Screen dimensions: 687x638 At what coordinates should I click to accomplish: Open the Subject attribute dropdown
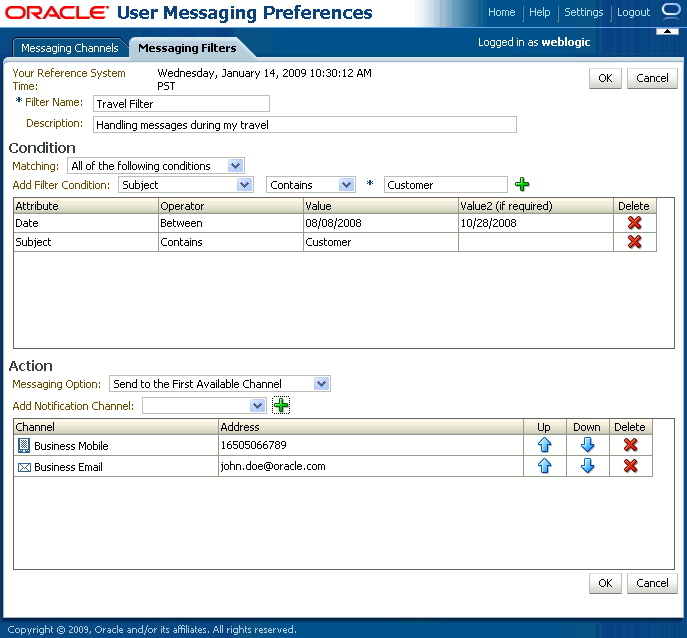244,184
